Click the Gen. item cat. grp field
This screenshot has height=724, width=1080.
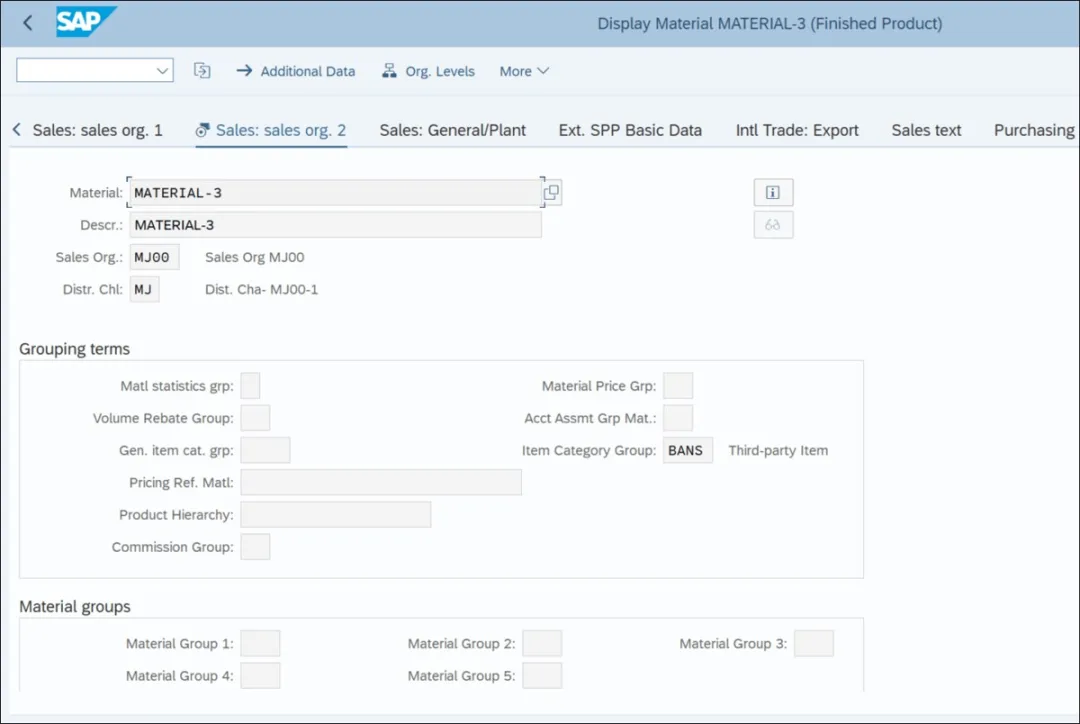(x=265, y=451)
